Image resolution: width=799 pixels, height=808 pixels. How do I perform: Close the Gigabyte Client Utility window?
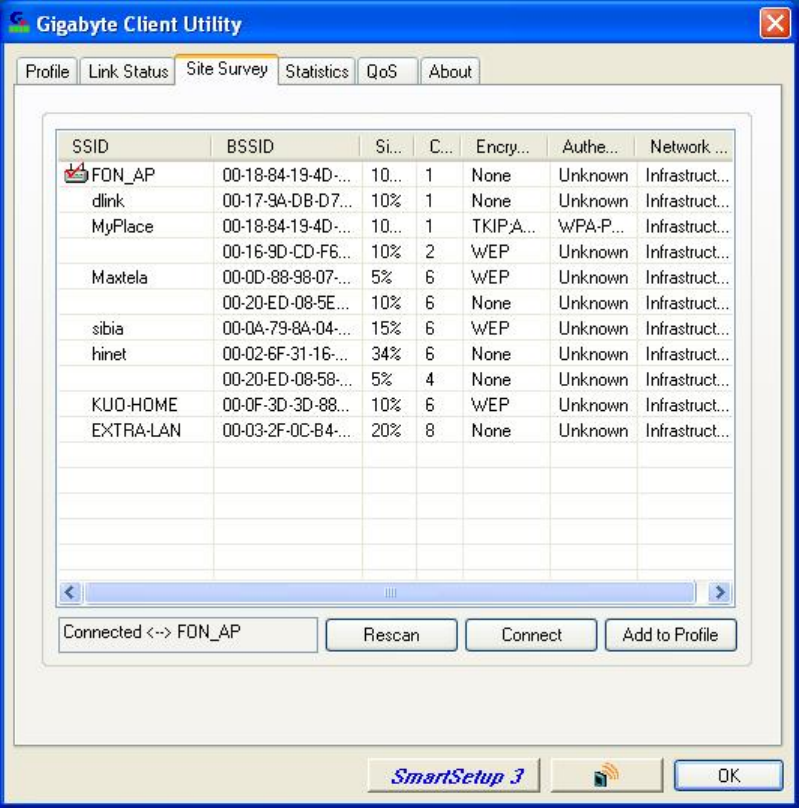(x=775, y=23)
